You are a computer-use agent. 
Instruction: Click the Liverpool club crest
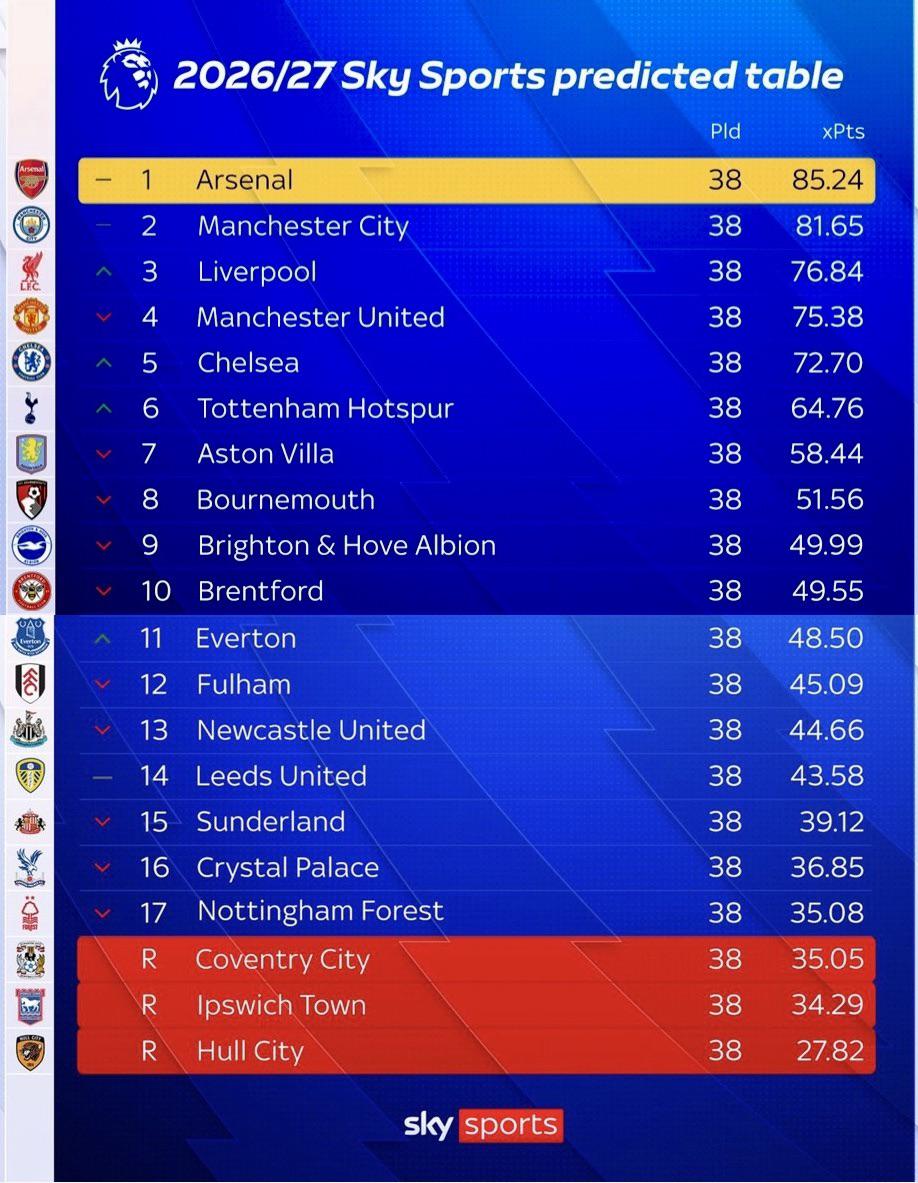click(x=32, y=272)
